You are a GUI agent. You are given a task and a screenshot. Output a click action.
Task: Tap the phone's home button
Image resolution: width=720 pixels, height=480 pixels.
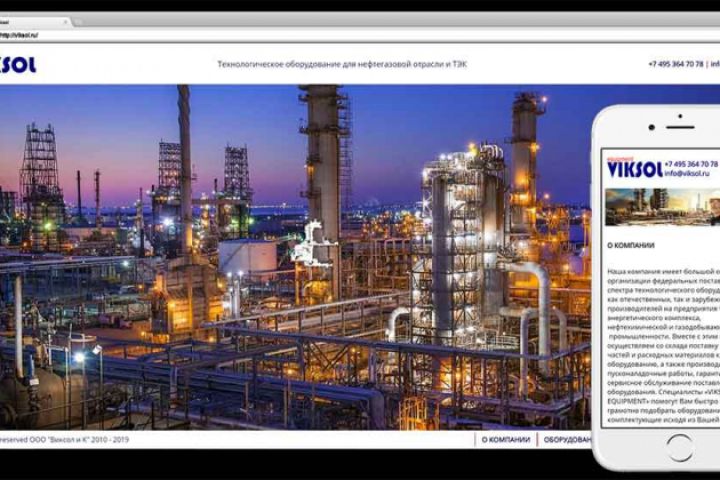(x=680, y=448)
